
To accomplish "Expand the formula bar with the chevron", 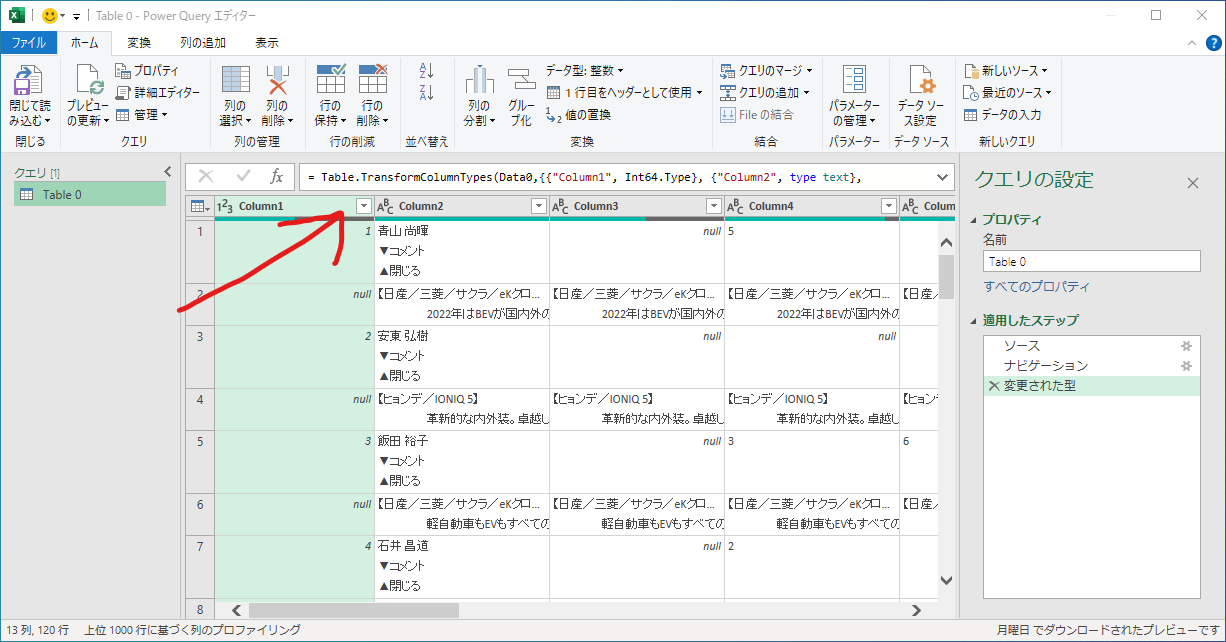I will click(x=942, y=177).
